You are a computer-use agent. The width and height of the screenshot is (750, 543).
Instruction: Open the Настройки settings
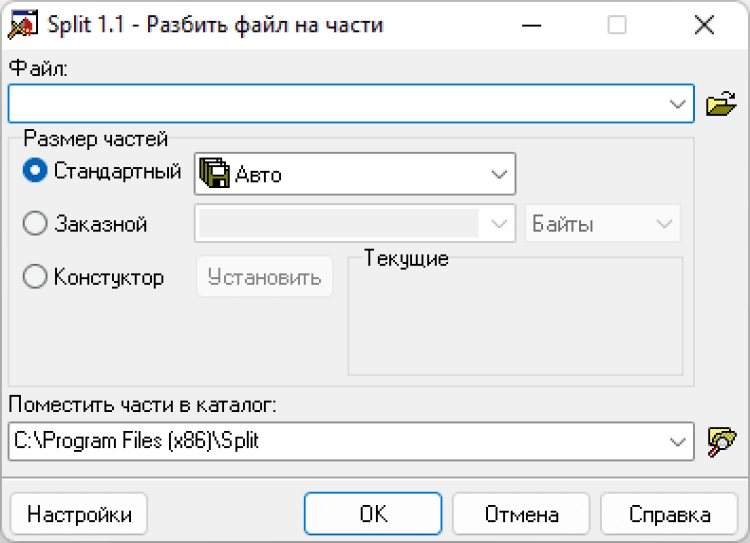click(79, 514)
